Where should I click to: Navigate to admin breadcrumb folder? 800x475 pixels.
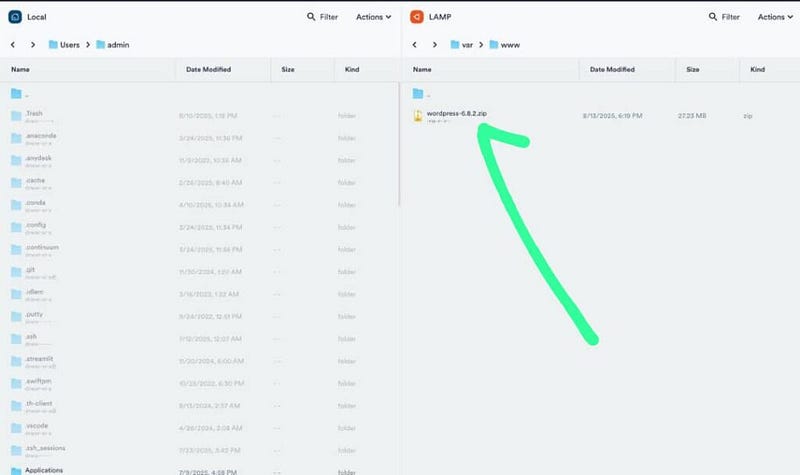113,45
